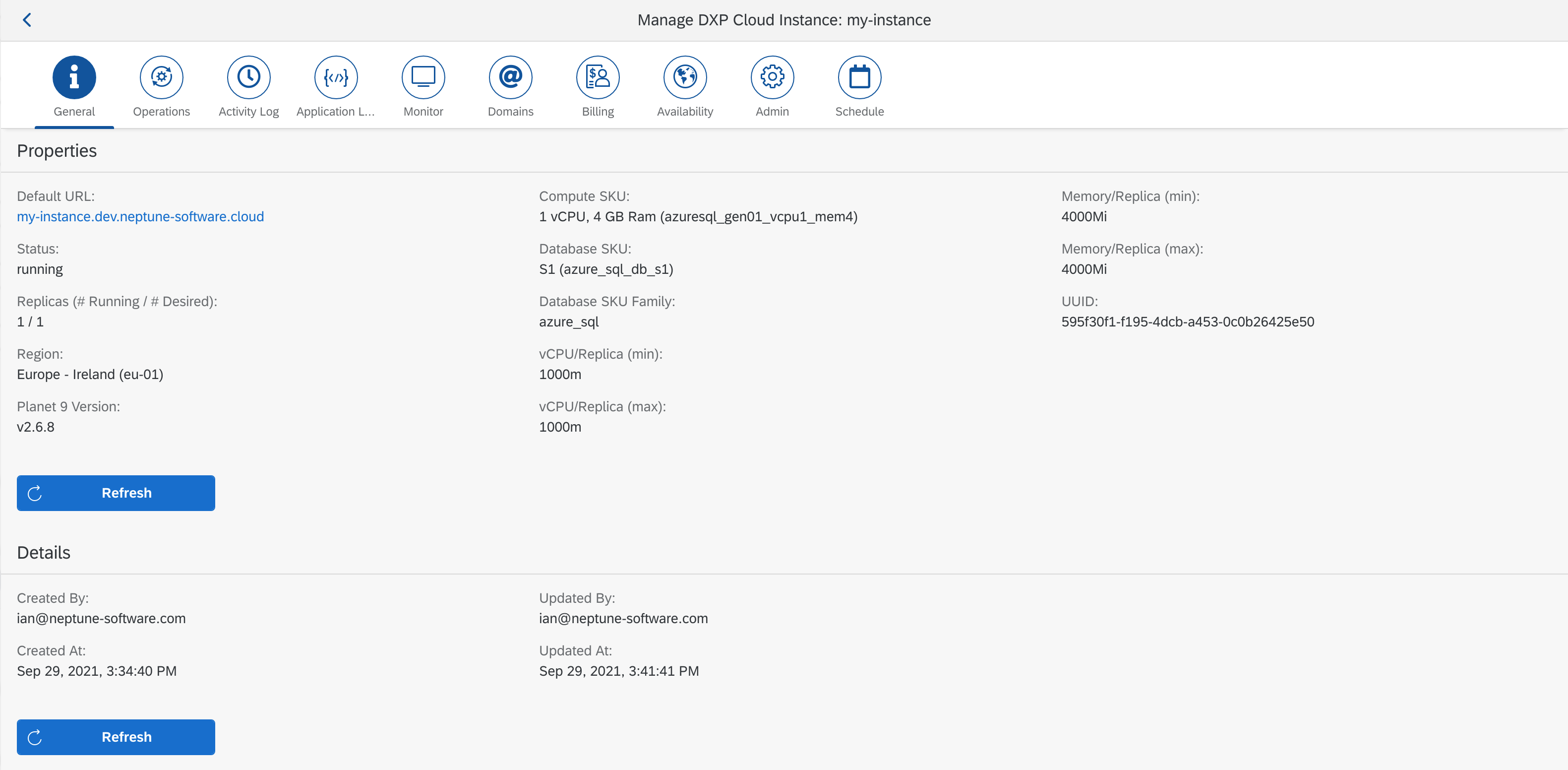The height and width of the screenshot is (770, 1568).
Task: Click Compute SKU value 1 vCPU, 4 GB Ram
Action: click(x=698, y=217)
